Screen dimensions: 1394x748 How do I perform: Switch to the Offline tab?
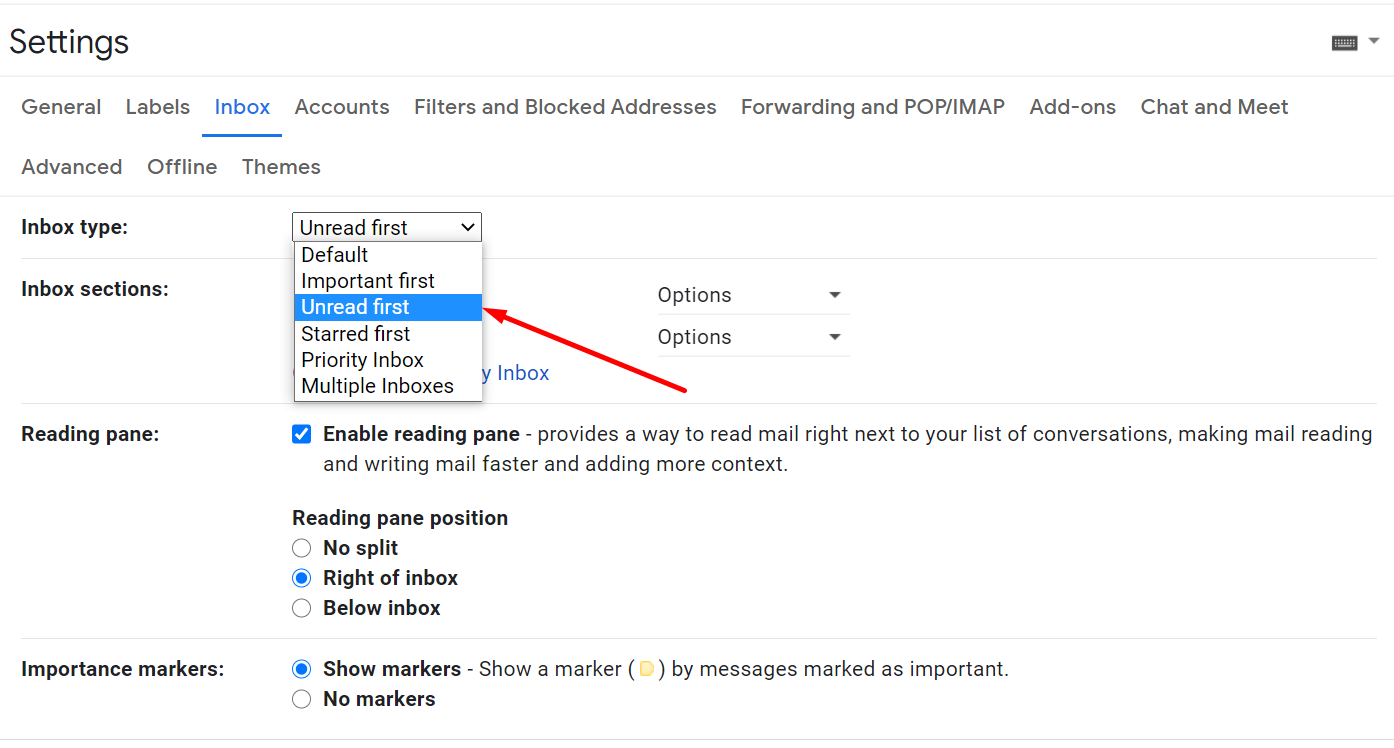click(x=182, y=167)
